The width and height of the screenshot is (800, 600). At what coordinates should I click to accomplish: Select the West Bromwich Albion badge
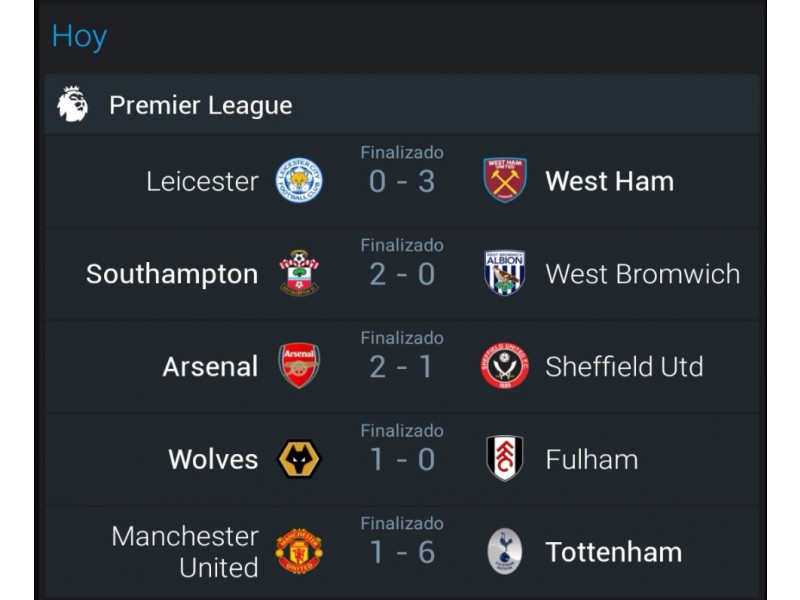(505, 273)
